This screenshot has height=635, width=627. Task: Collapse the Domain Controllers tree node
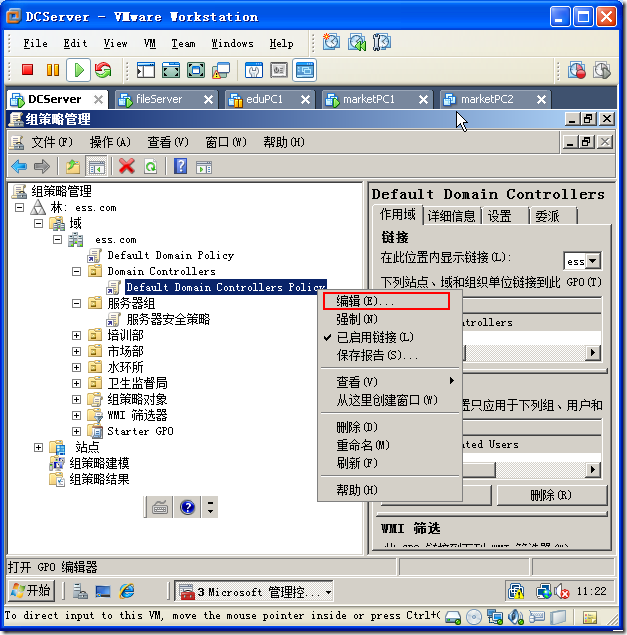77,271
